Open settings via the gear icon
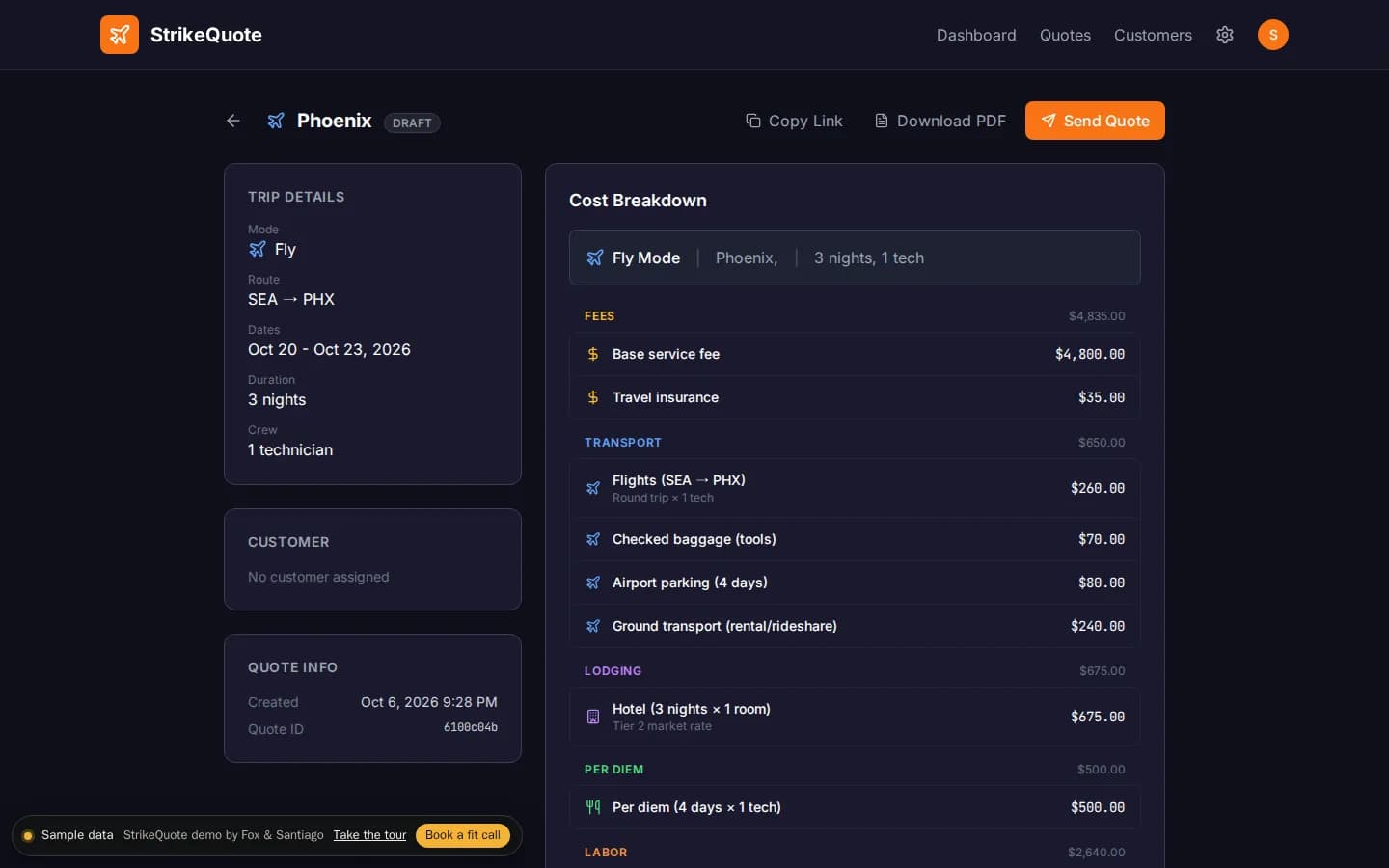This screenshot has height=868, width=1389. coord(1225,35)
